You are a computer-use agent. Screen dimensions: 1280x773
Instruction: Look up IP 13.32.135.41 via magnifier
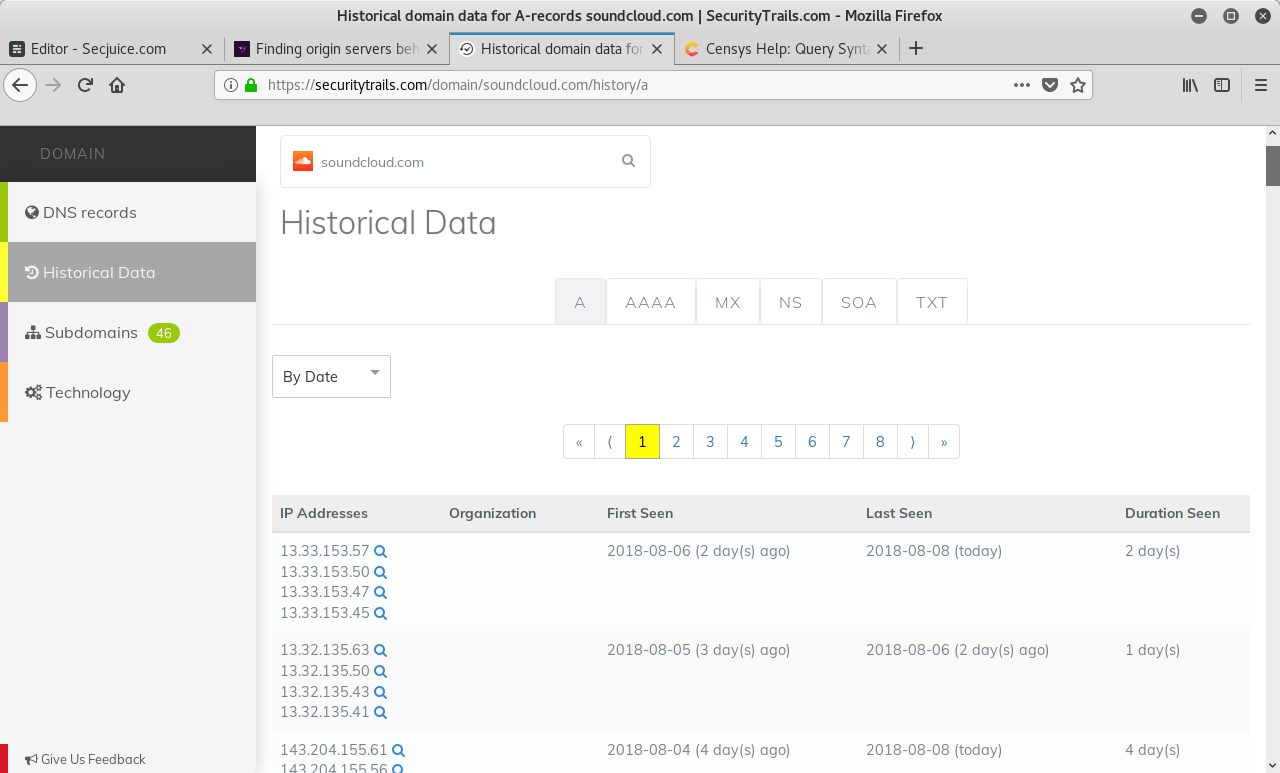[x=380, y=713]
